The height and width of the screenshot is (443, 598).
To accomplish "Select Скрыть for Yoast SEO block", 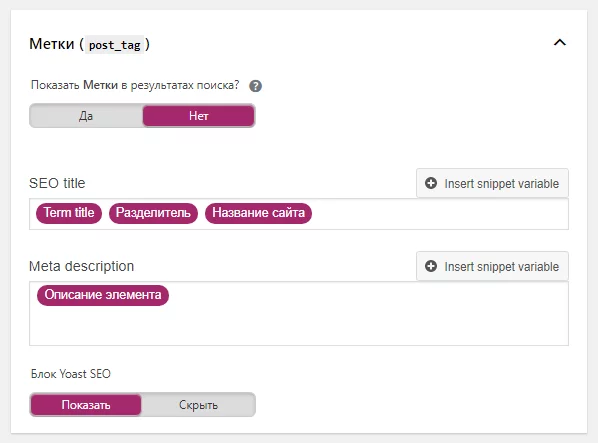I will pyautogui.click(x=198, y=404).
